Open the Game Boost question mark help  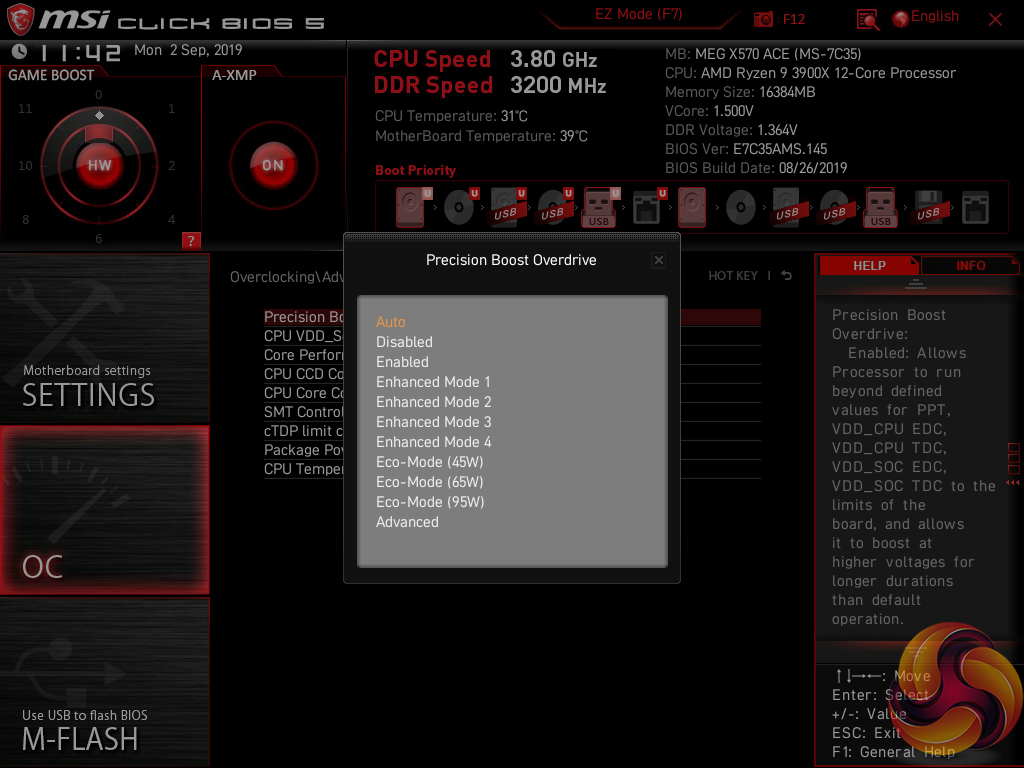(191, 240)
